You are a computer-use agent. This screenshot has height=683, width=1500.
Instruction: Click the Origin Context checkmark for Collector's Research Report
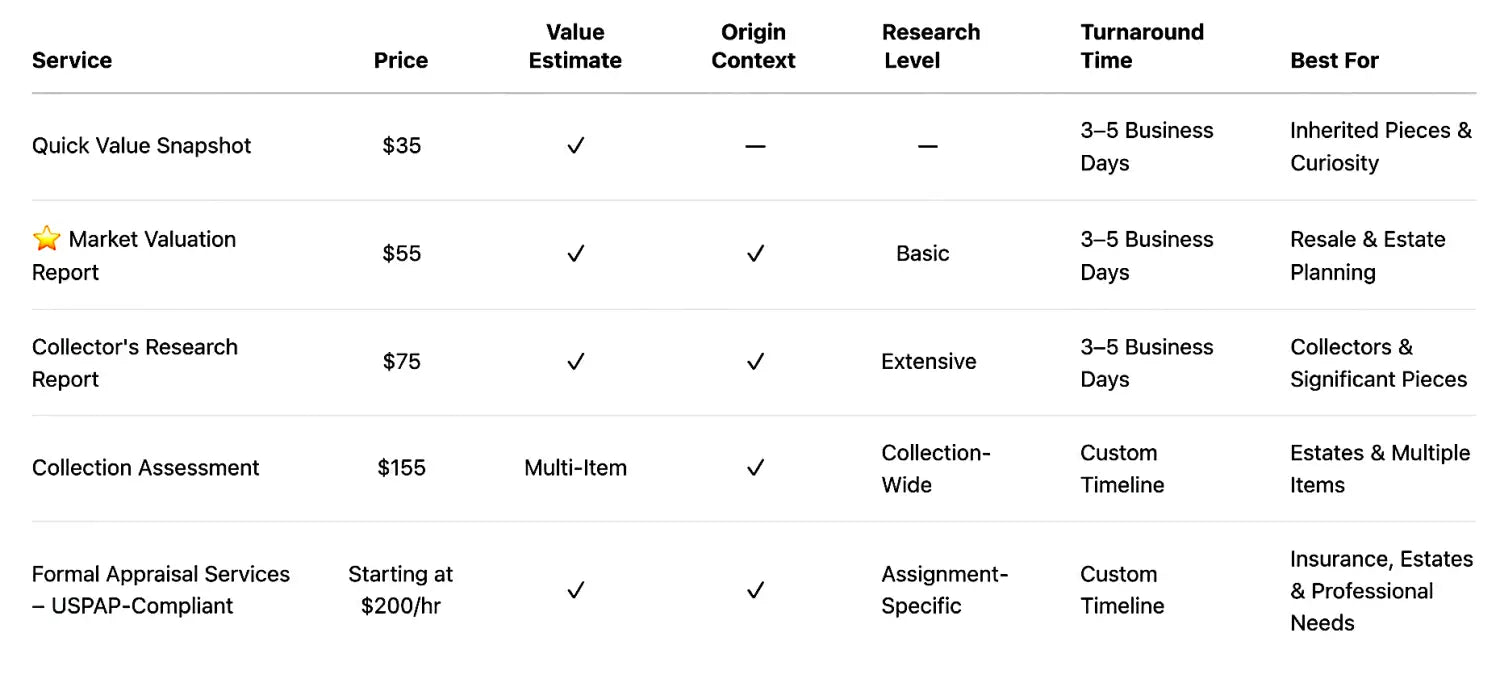click(x=755, y=362)
